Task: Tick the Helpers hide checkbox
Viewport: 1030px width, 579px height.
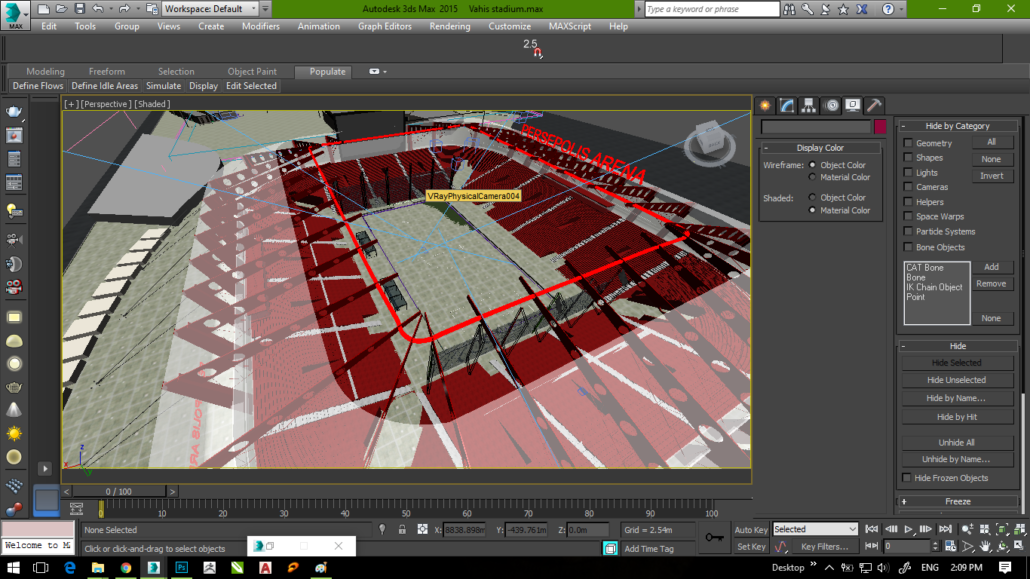Action: (x=908, y=202)
